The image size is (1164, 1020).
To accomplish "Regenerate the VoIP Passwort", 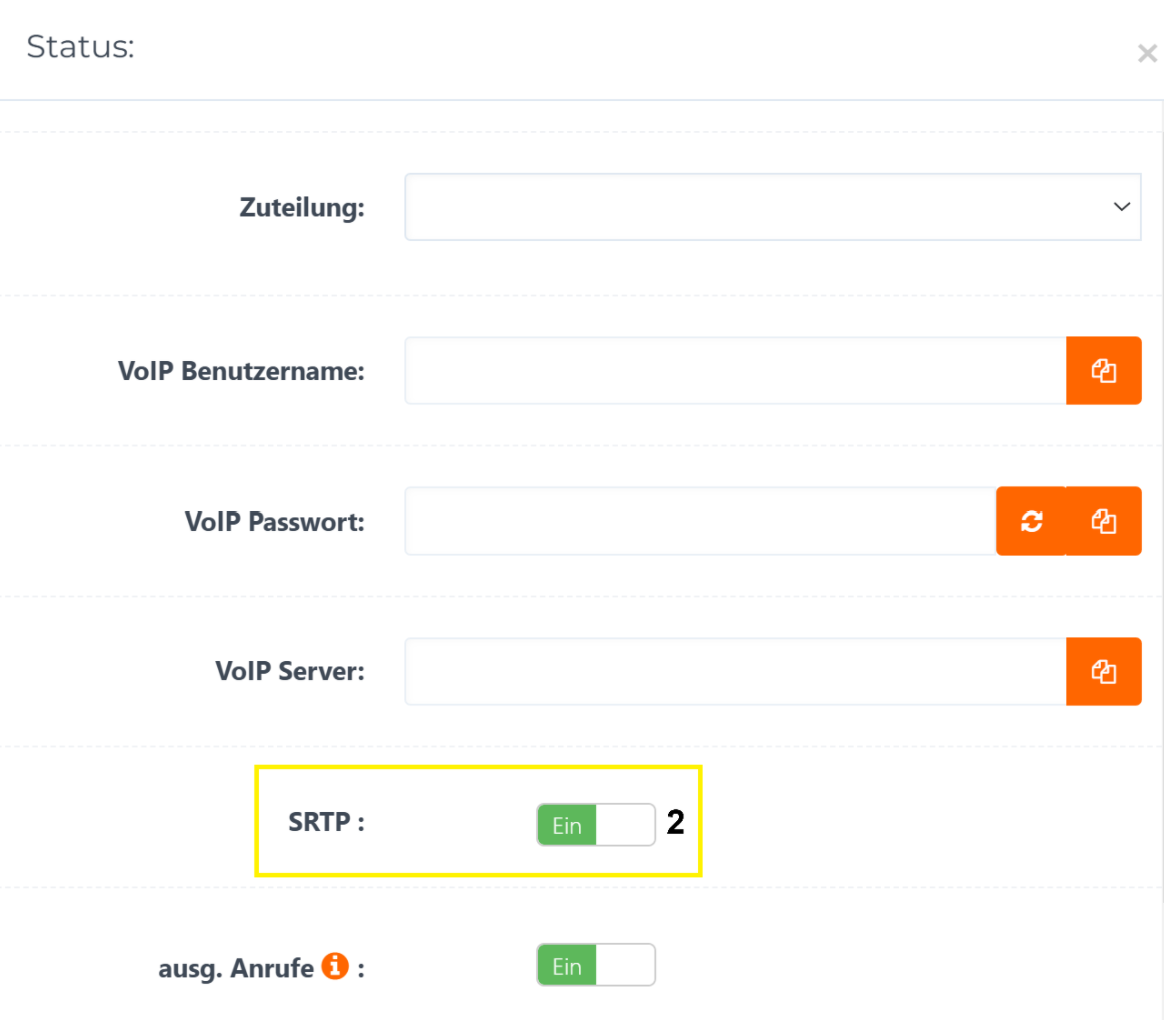I will 1031,521.
